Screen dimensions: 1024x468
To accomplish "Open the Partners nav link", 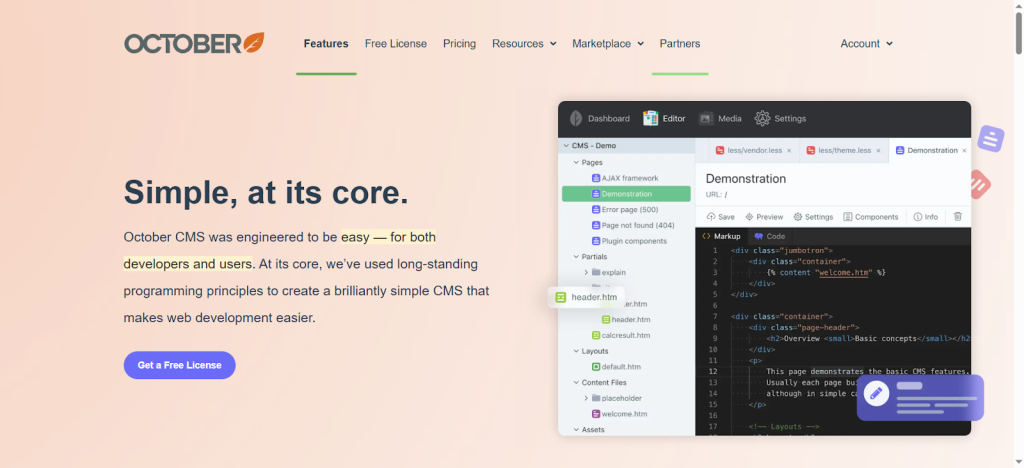I will (x=680, y=44).
